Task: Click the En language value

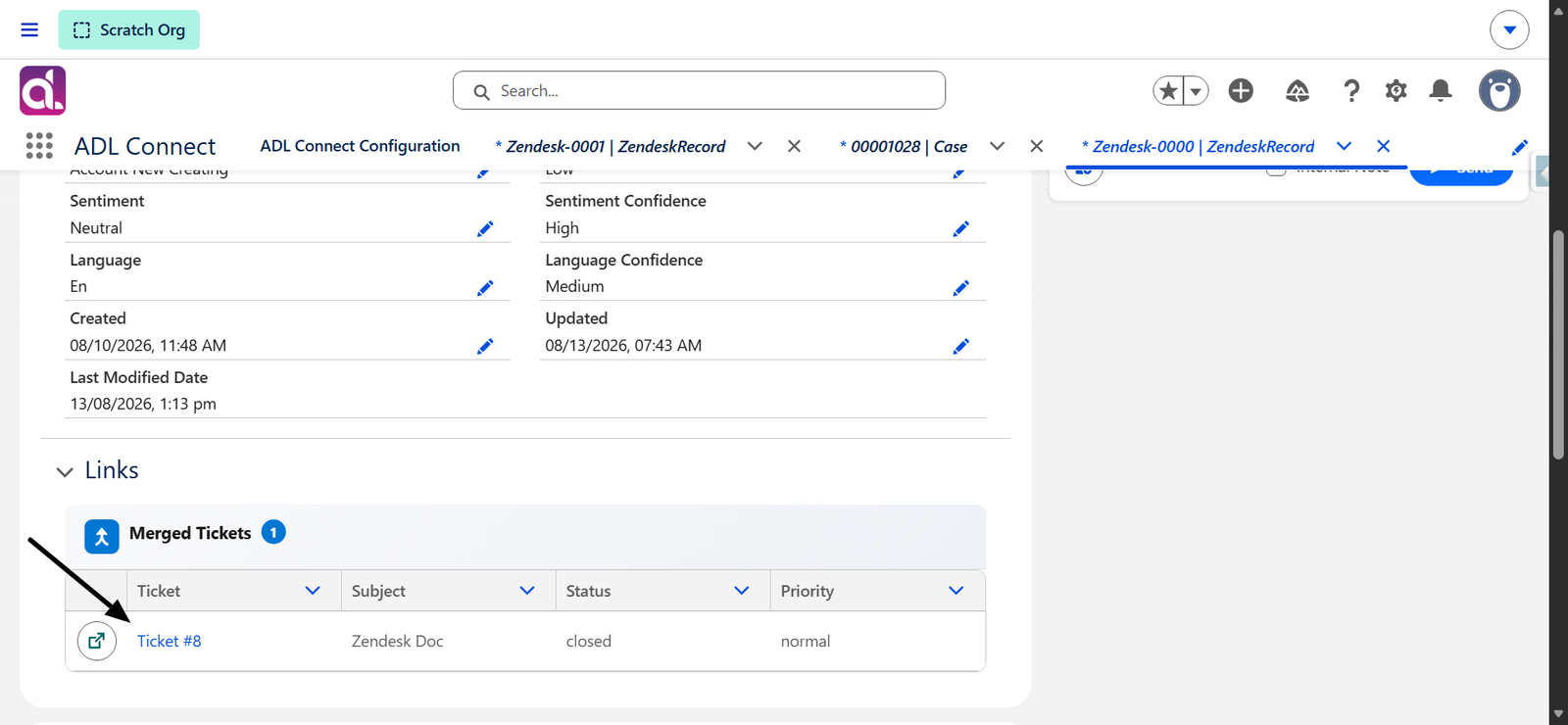Action: click(78, 286)
